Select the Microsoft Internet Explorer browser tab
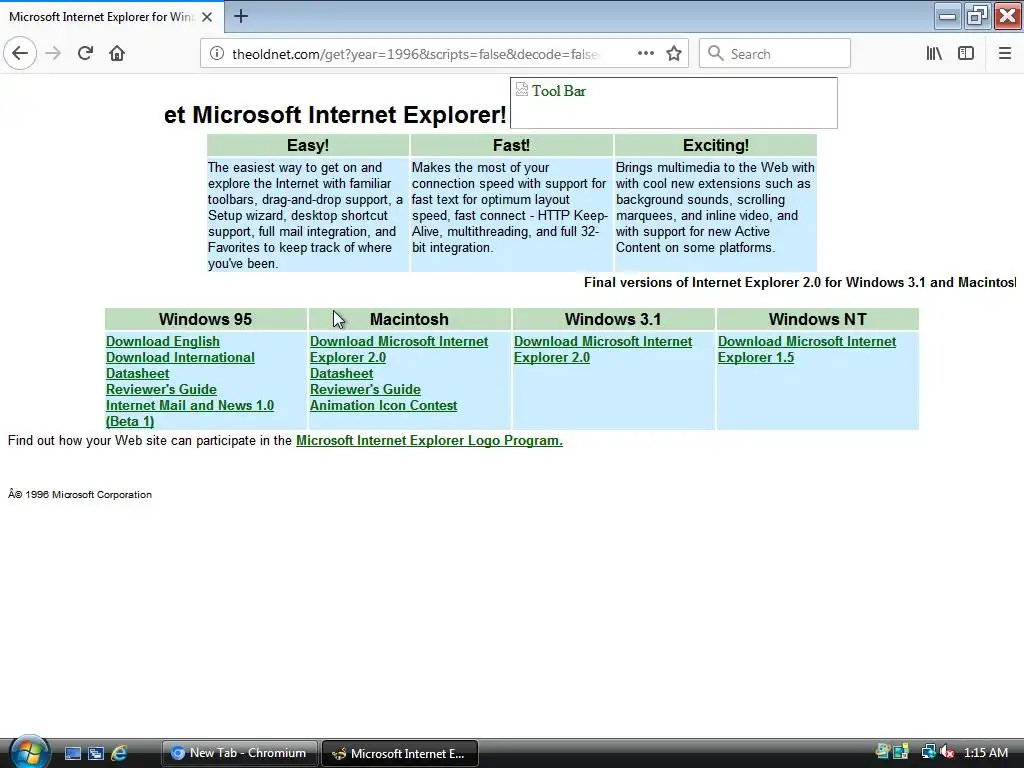Image resolution: width=1024 pixels, height=768 pixels. (x=112, y=17)
